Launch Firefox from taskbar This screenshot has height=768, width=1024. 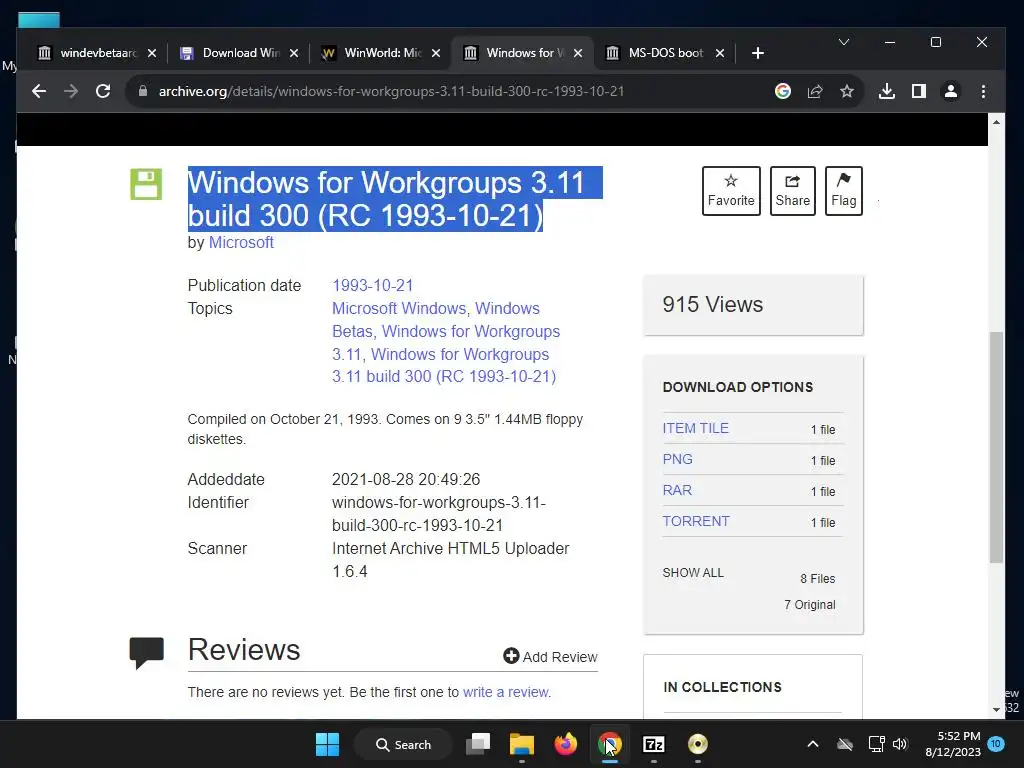(x=566, y=744)
